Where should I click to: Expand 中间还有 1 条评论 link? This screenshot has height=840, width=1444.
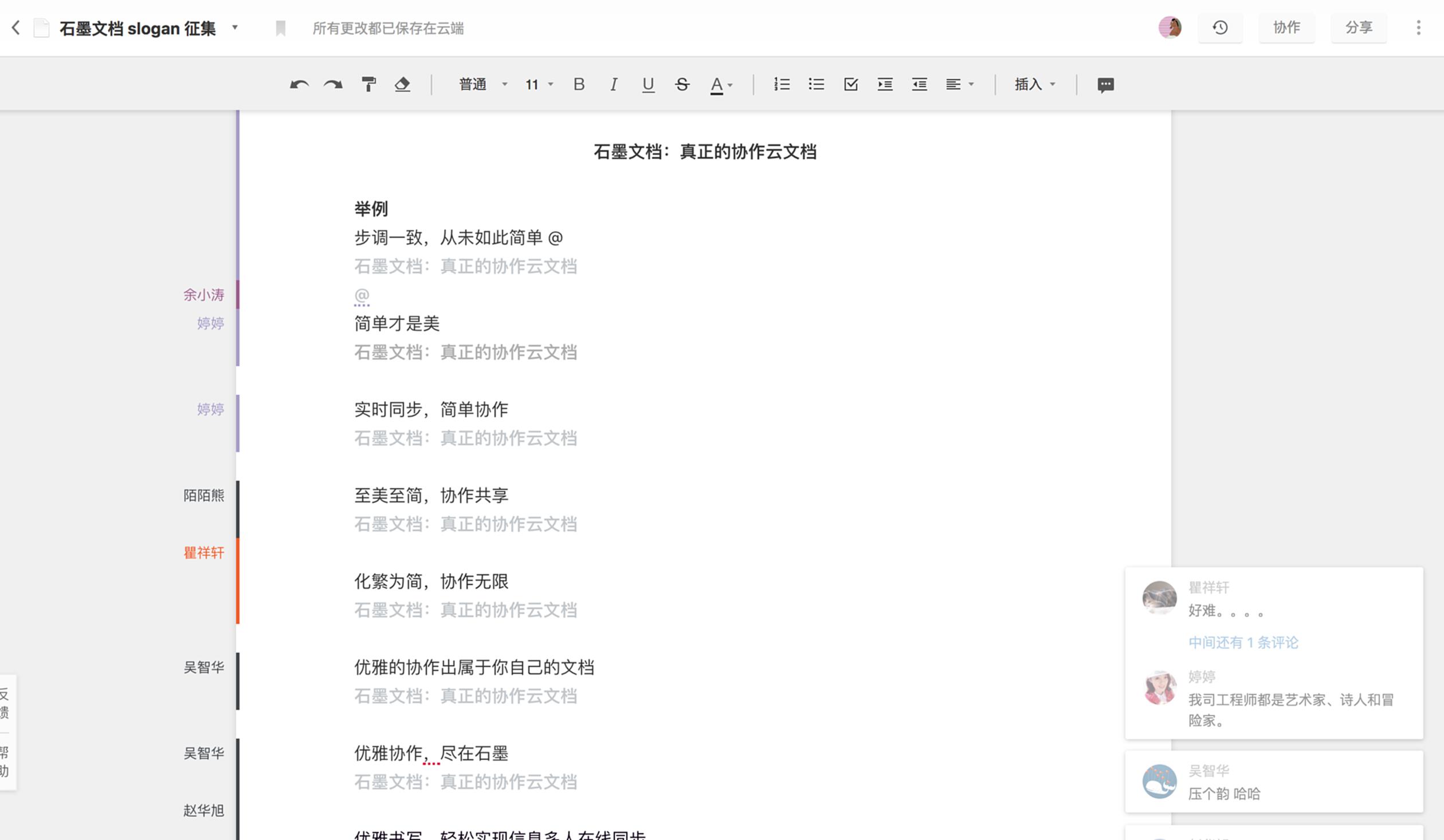pos(1243,642)
